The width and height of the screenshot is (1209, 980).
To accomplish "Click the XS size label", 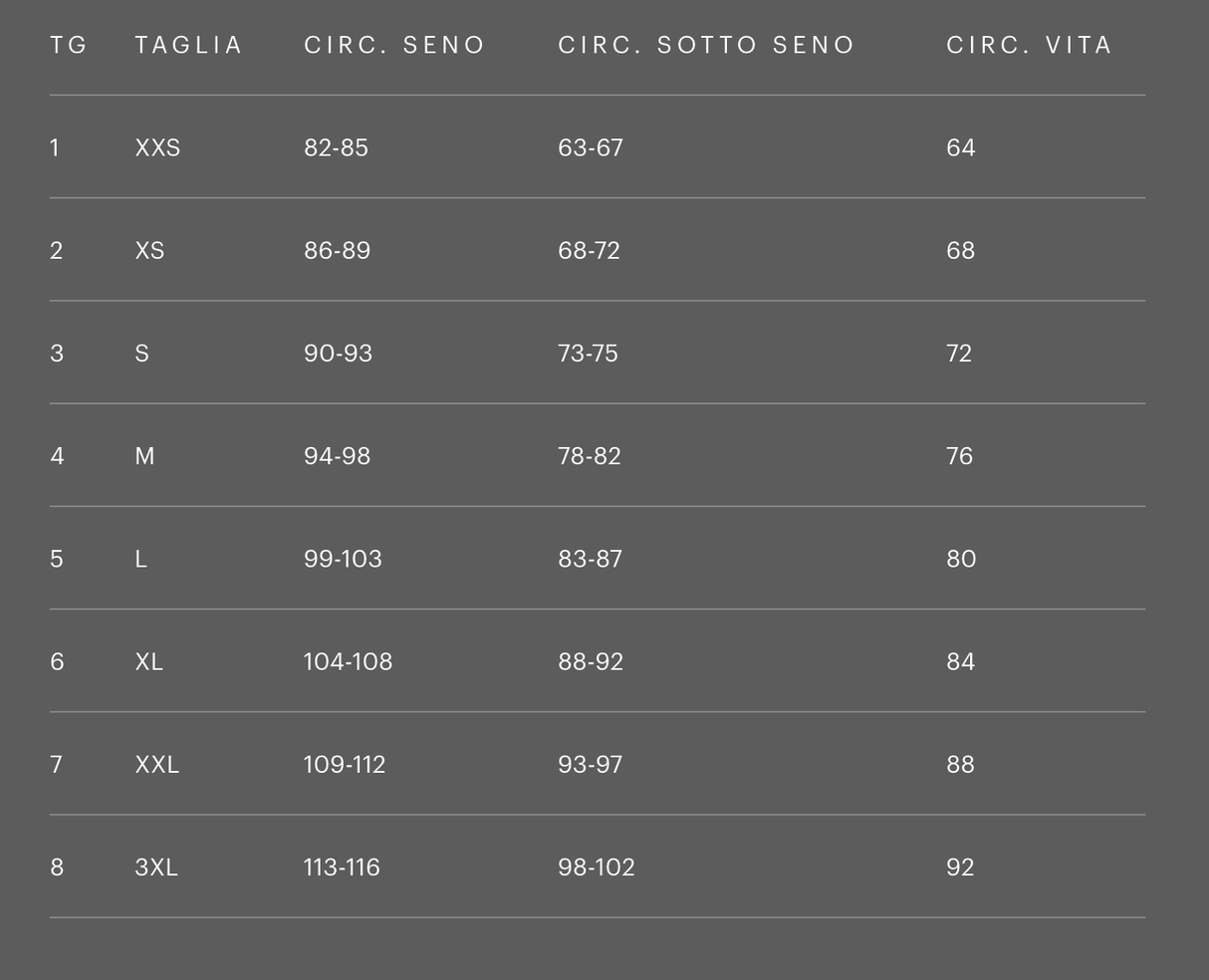I will (x=149, y=250).
